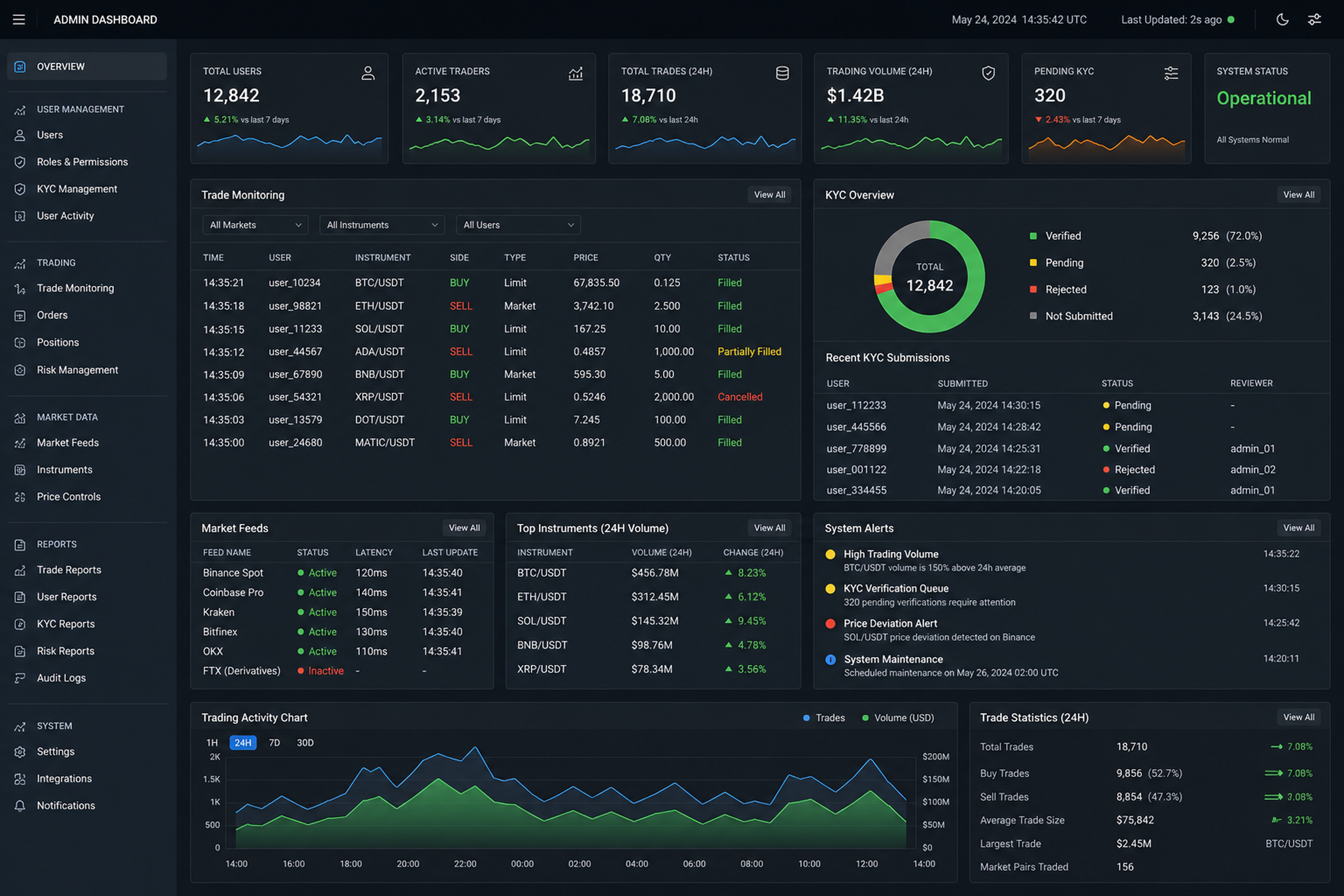
Task: Open the All Instruments dropdown
Action: [x=382, y=225]
